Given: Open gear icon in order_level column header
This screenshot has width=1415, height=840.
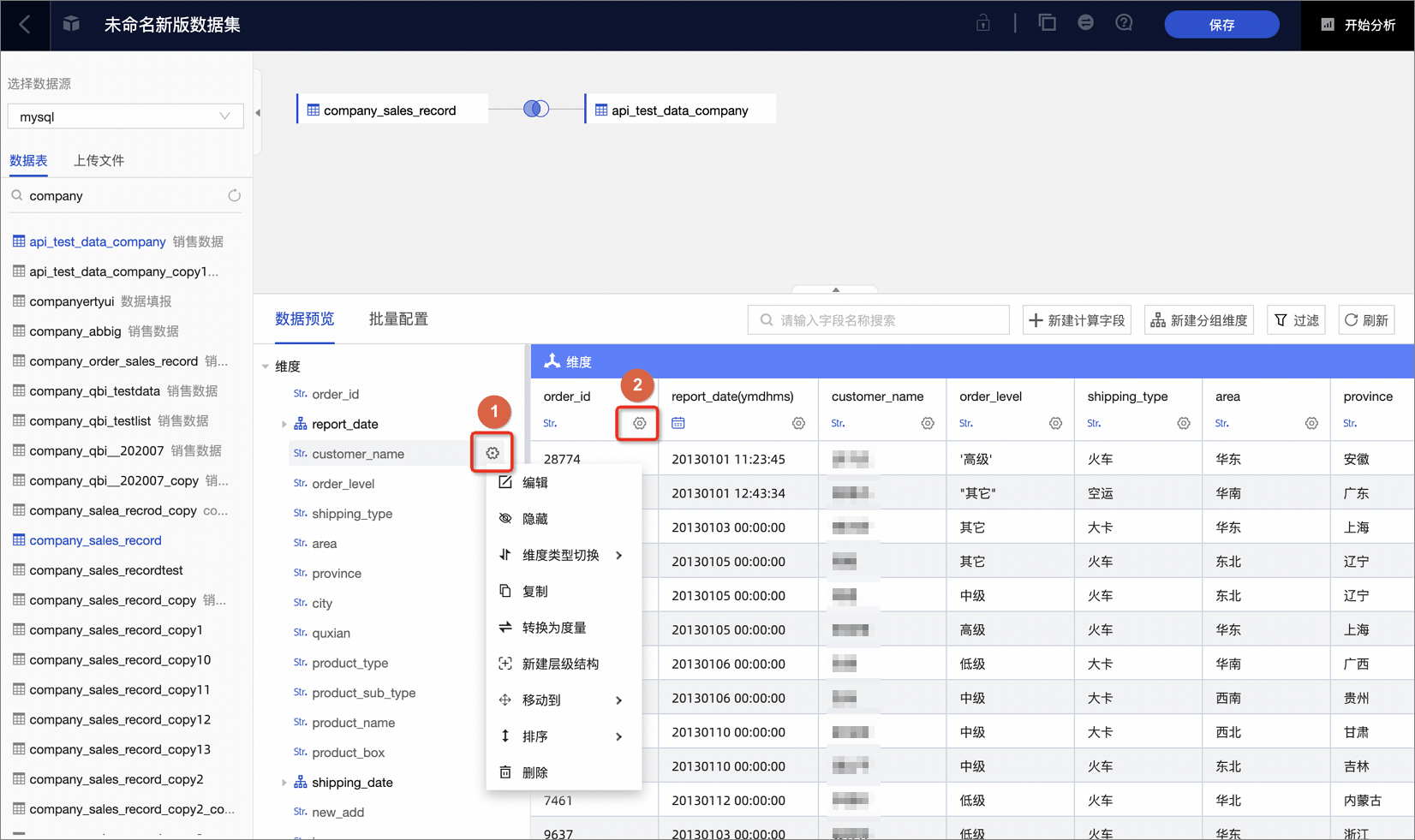Looking at the screenshot, I should (x=1055, y=423).
